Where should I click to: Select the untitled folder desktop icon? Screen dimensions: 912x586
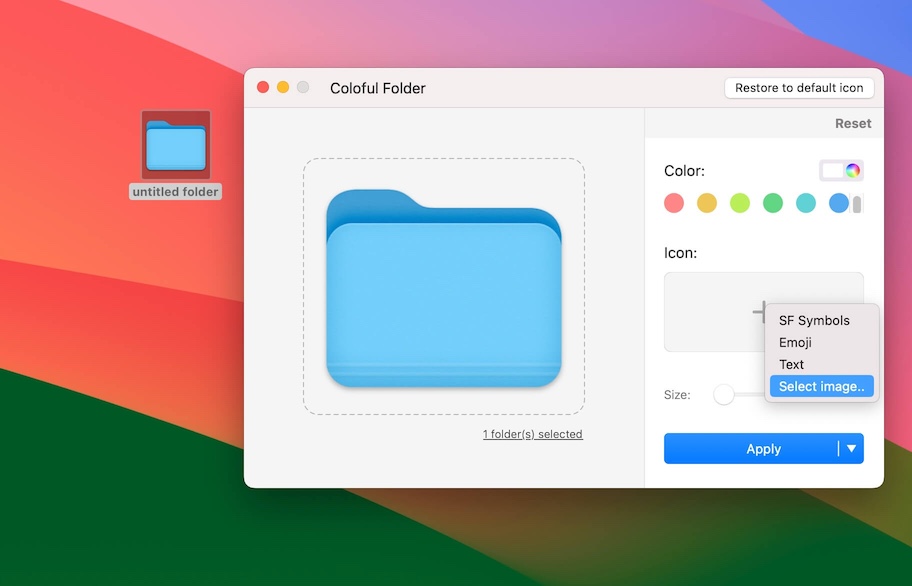tap(176, 145)
